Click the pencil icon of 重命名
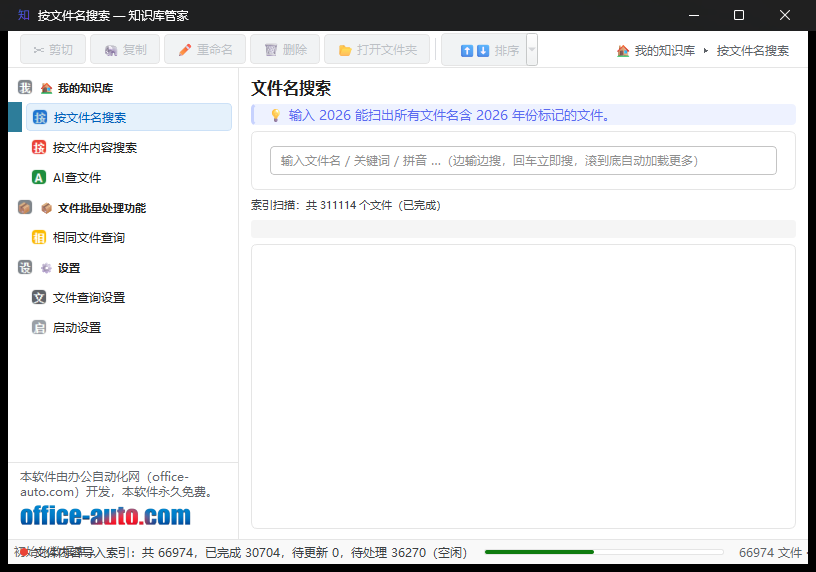This screenshot has width=816, height=572. 185,50
